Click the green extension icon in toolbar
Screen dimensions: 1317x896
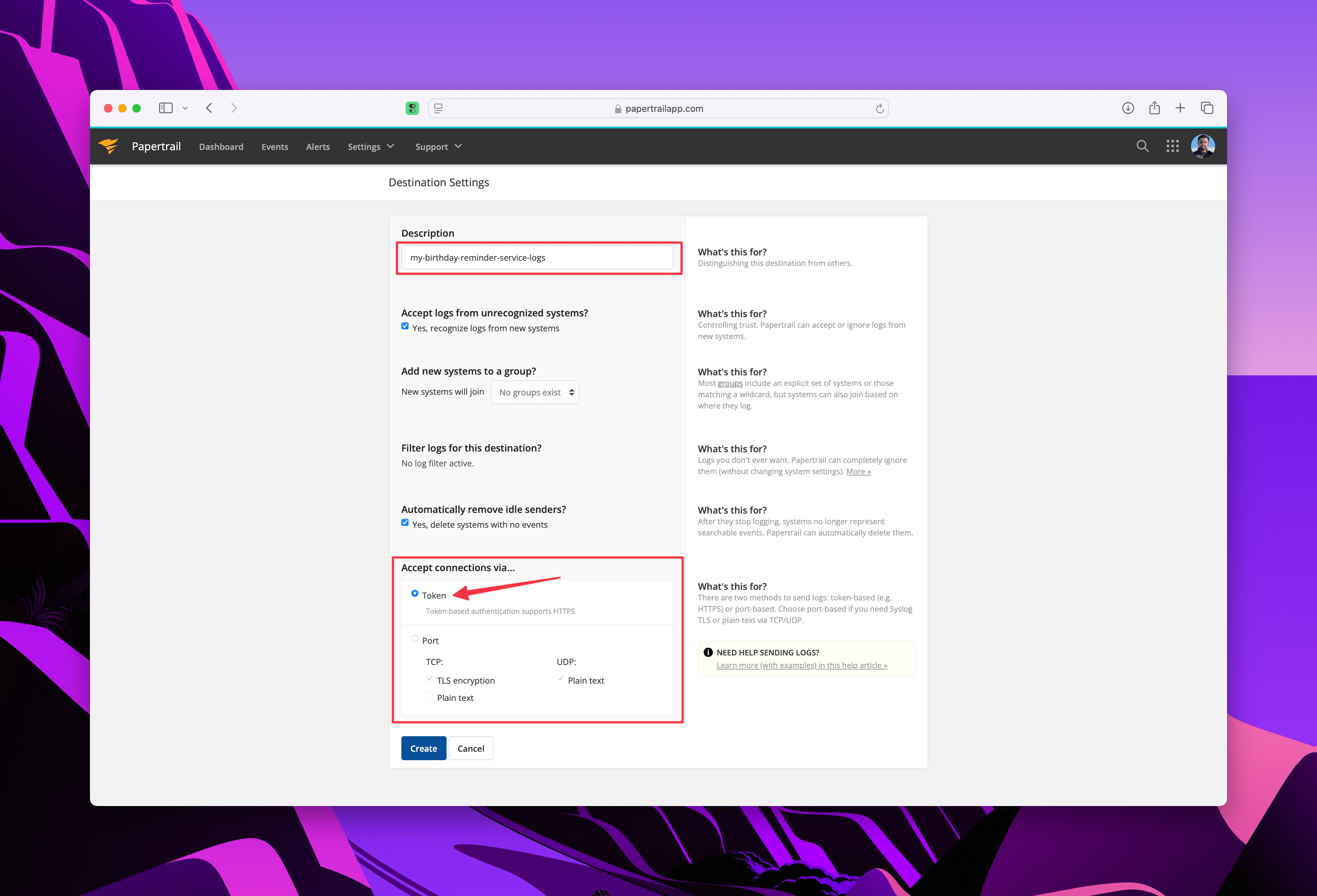412,108
